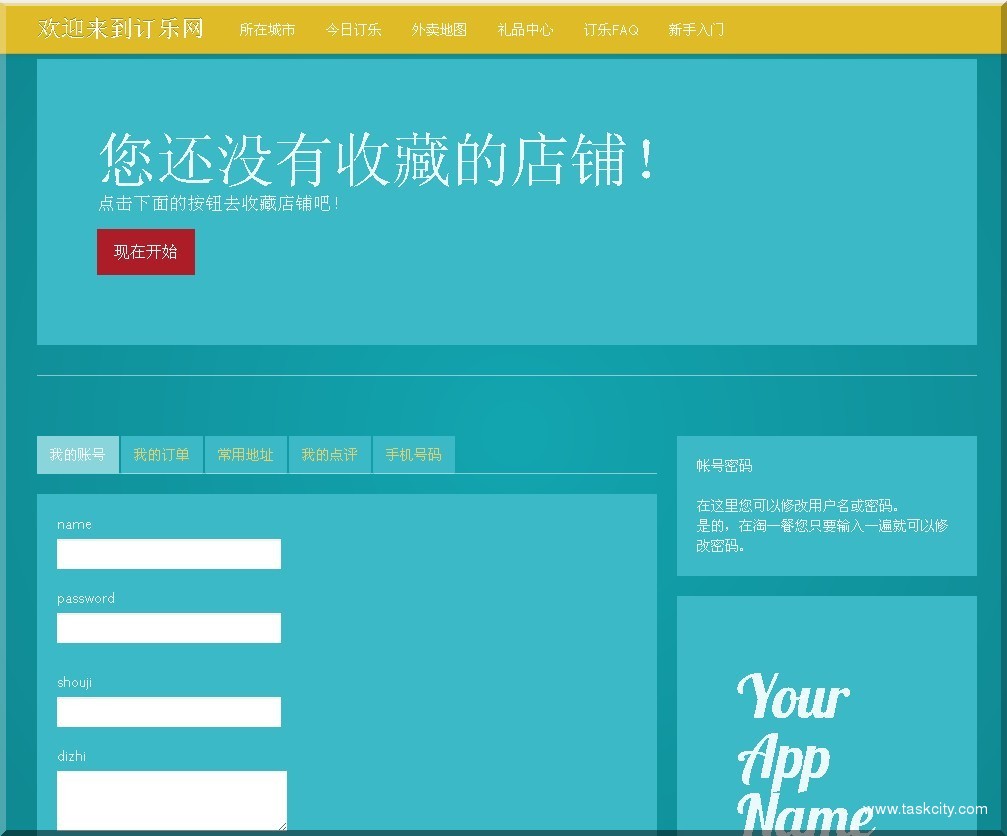The image size is (1007, 836).
Task: Click the red 现在开始 button
Action: pos(146,252)
